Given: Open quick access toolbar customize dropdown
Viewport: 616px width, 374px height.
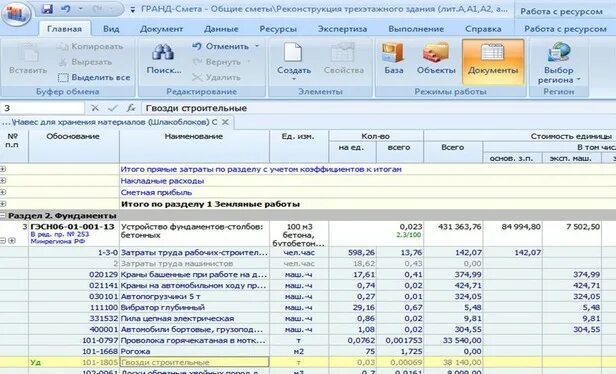Looking at the screenshot, I should (x=132, y=9).
